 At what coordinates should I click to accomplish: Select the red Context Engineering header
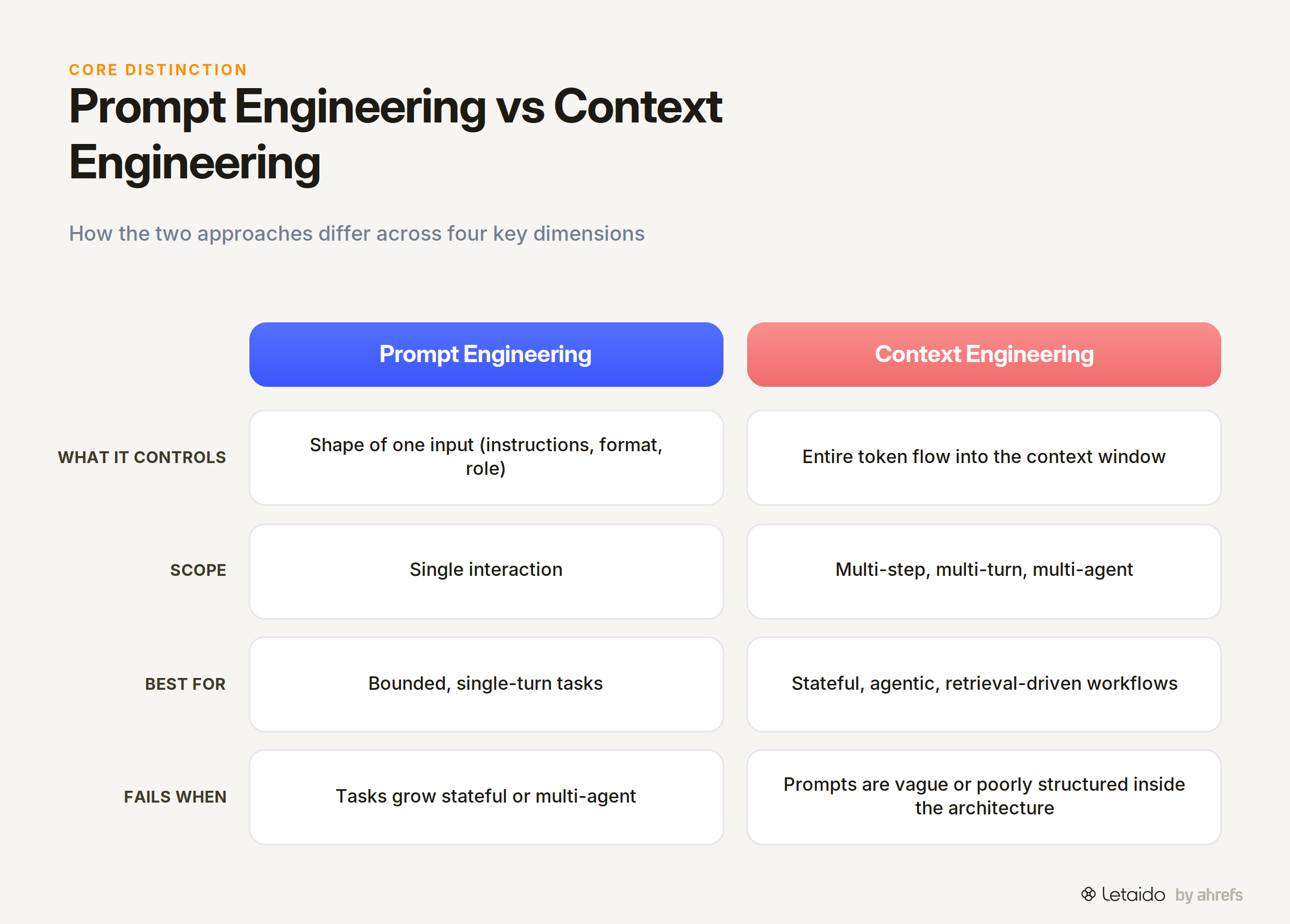(x=984, y=354)
